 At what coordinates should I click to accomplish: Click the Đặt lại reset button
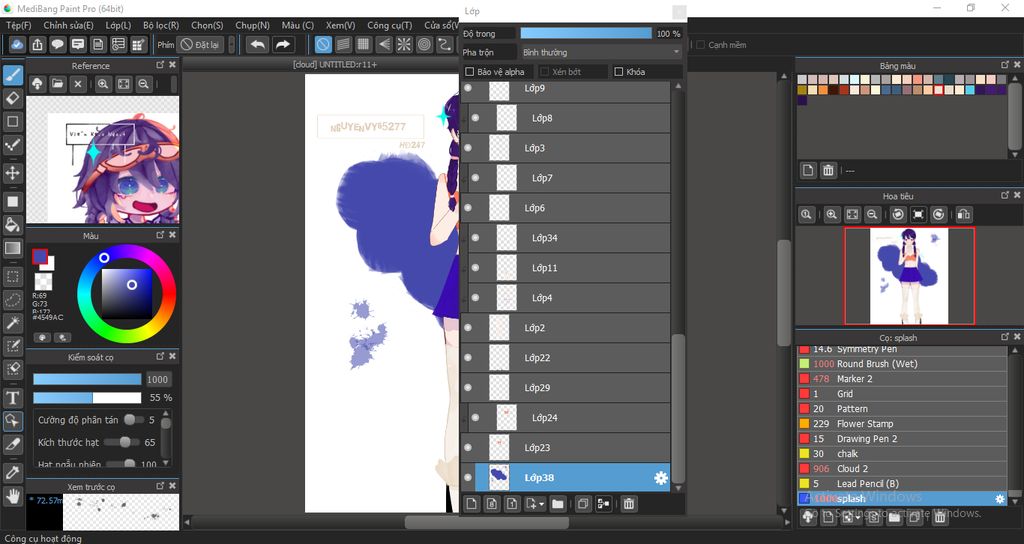coord(200,44)
